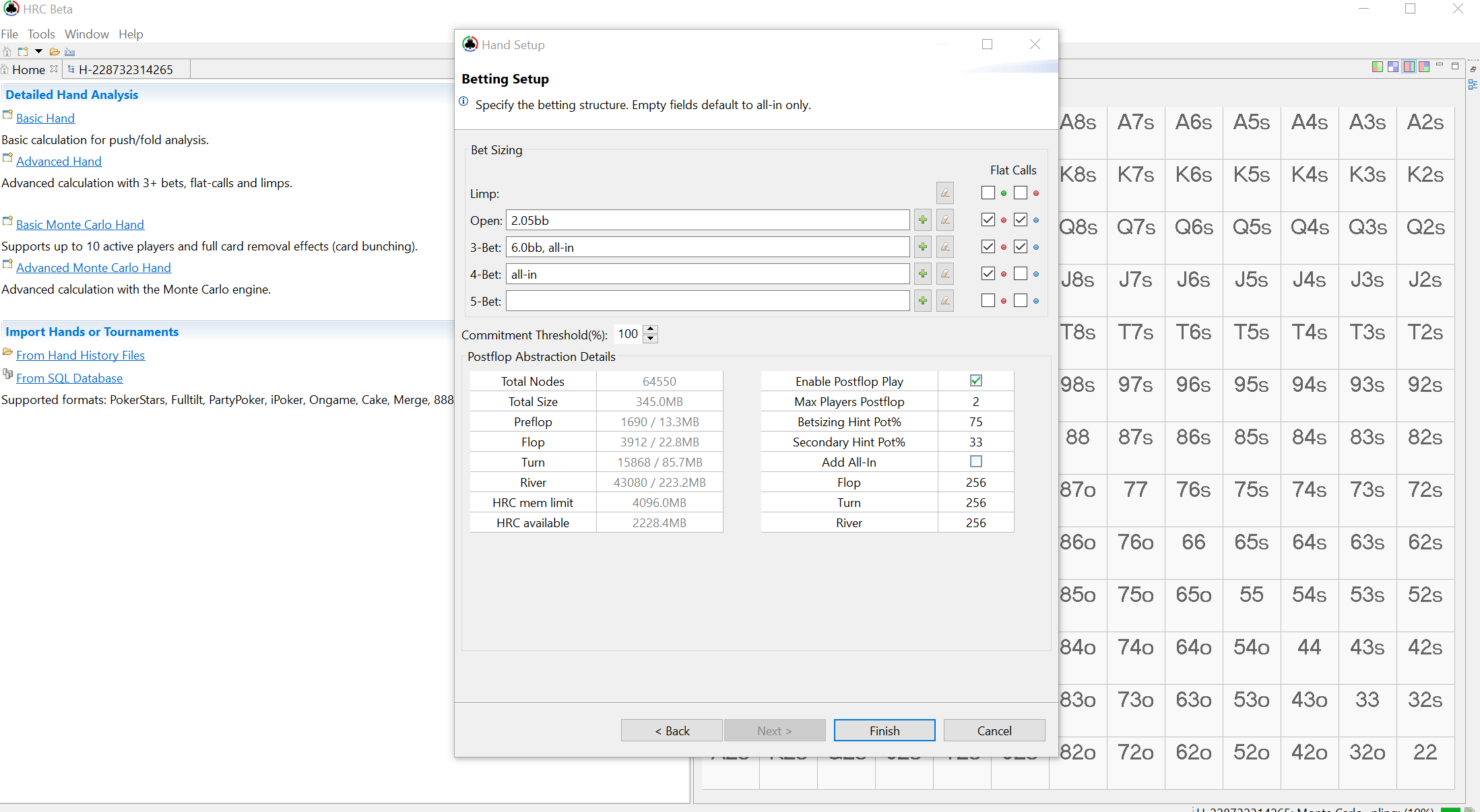Open the Advanced Monte Carlo Hand link
The height and width of the screenshot is (812, 1480).
[x=94, y=268]
